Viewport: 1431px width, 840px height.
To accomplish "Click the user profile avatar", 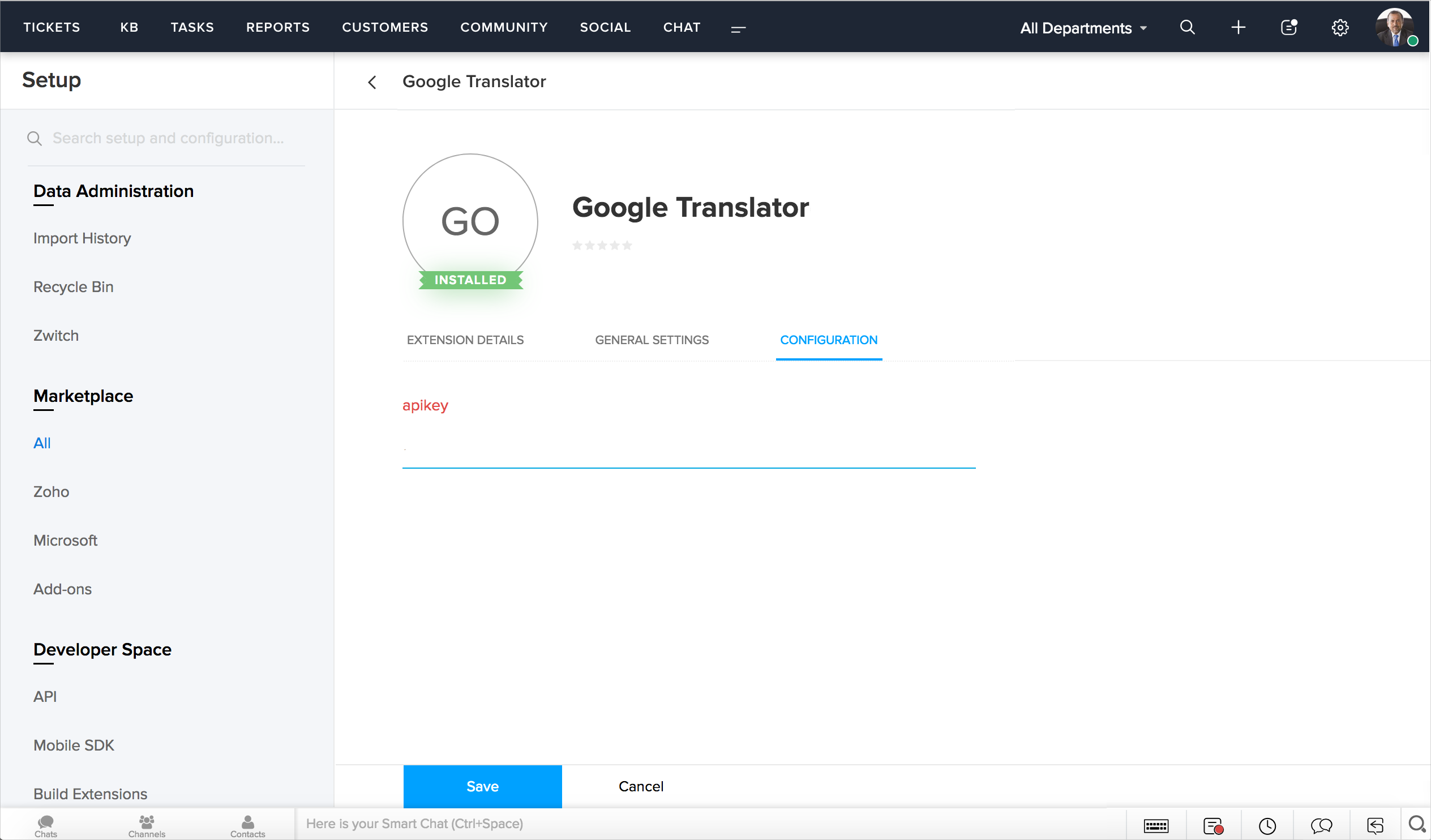I will coord(1394,27).
